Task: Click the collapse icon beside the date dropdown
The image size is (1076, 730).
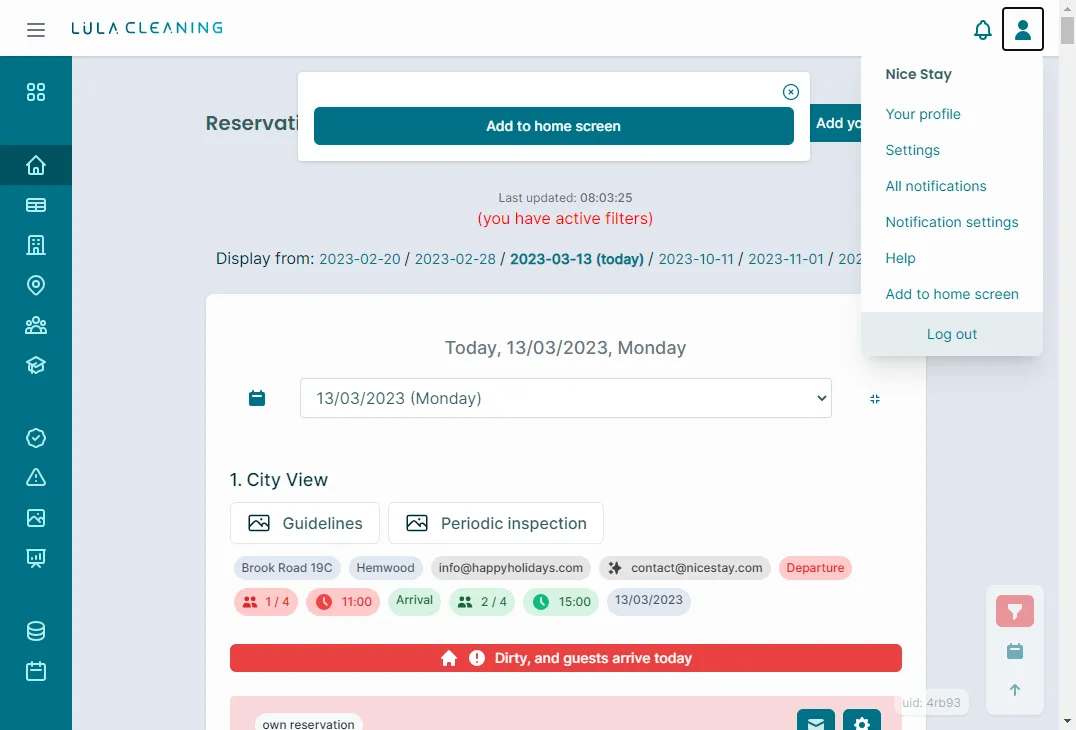Action: (x=875, y=399)
